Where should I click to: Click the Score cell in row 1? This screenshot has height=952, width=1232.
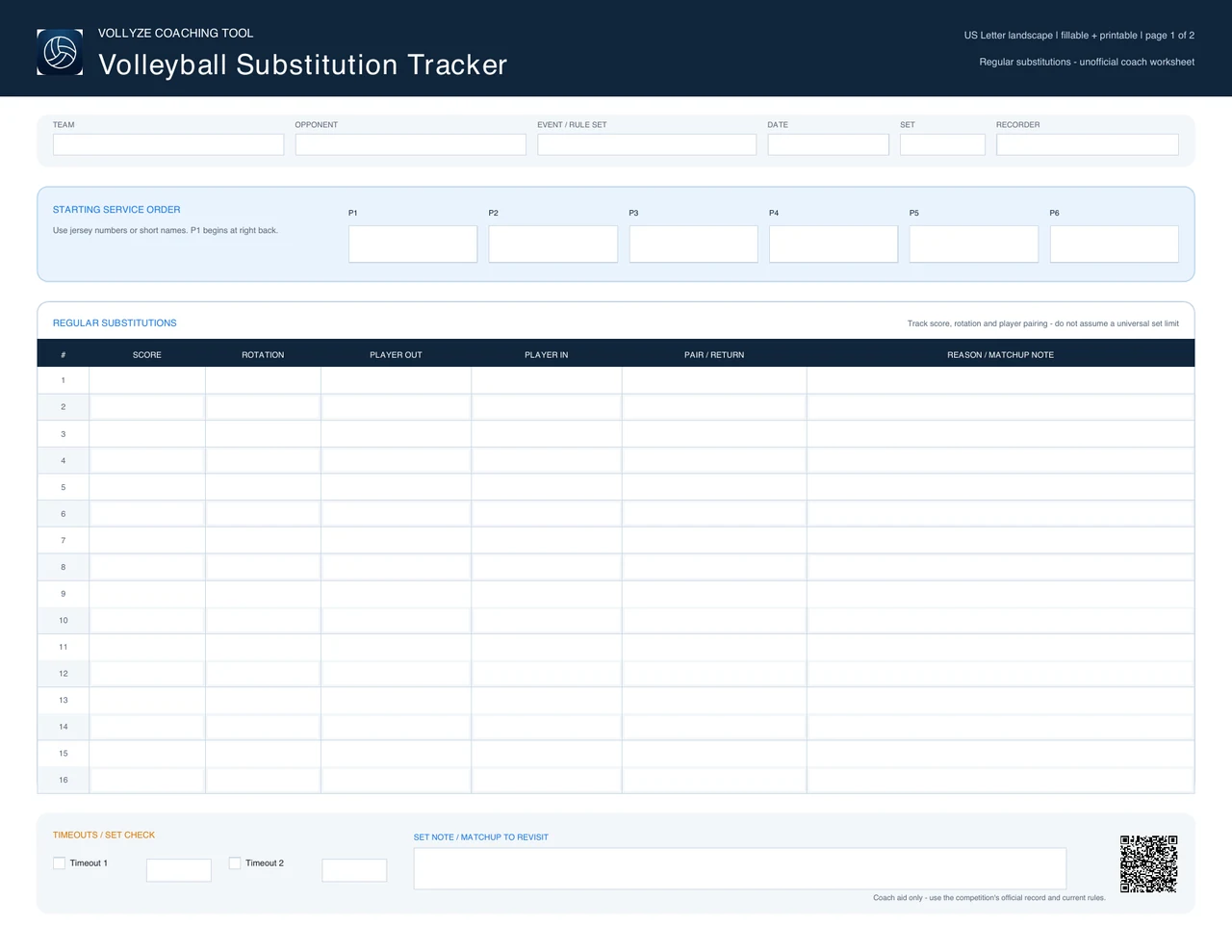(x=147, y=380)
